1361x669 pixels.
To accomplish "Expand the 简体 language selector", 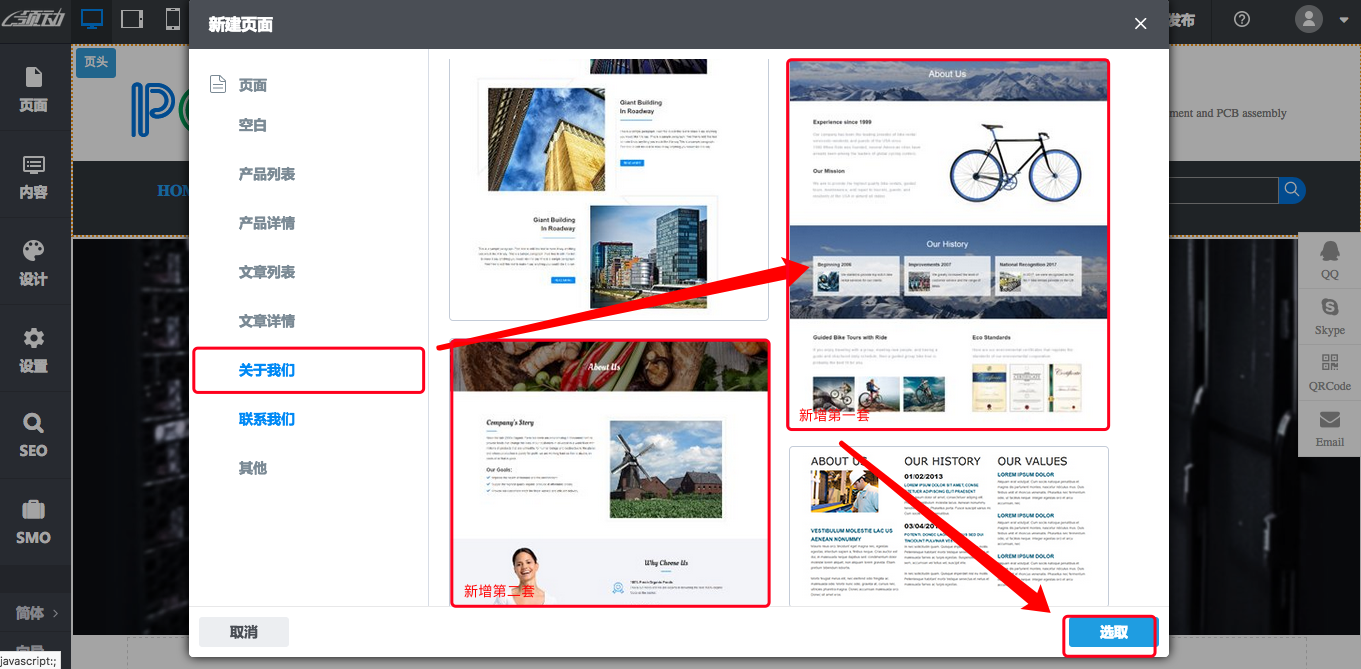I will tap(36, 613).
